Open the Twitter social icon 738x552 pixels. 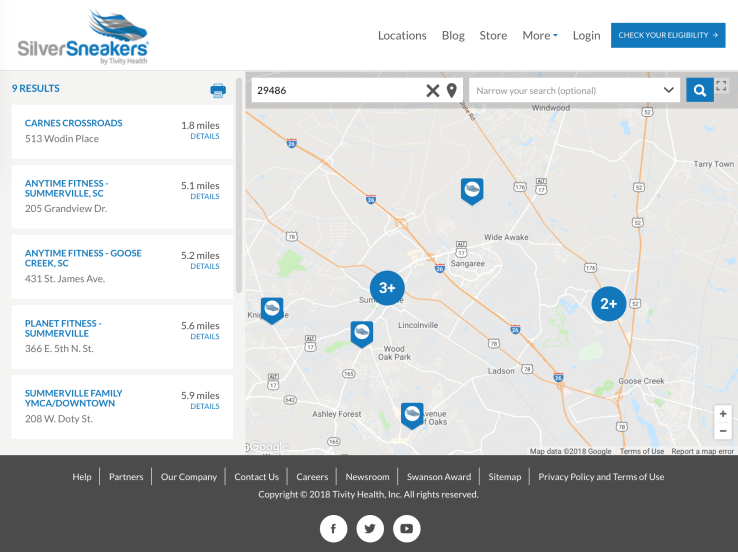370,528
